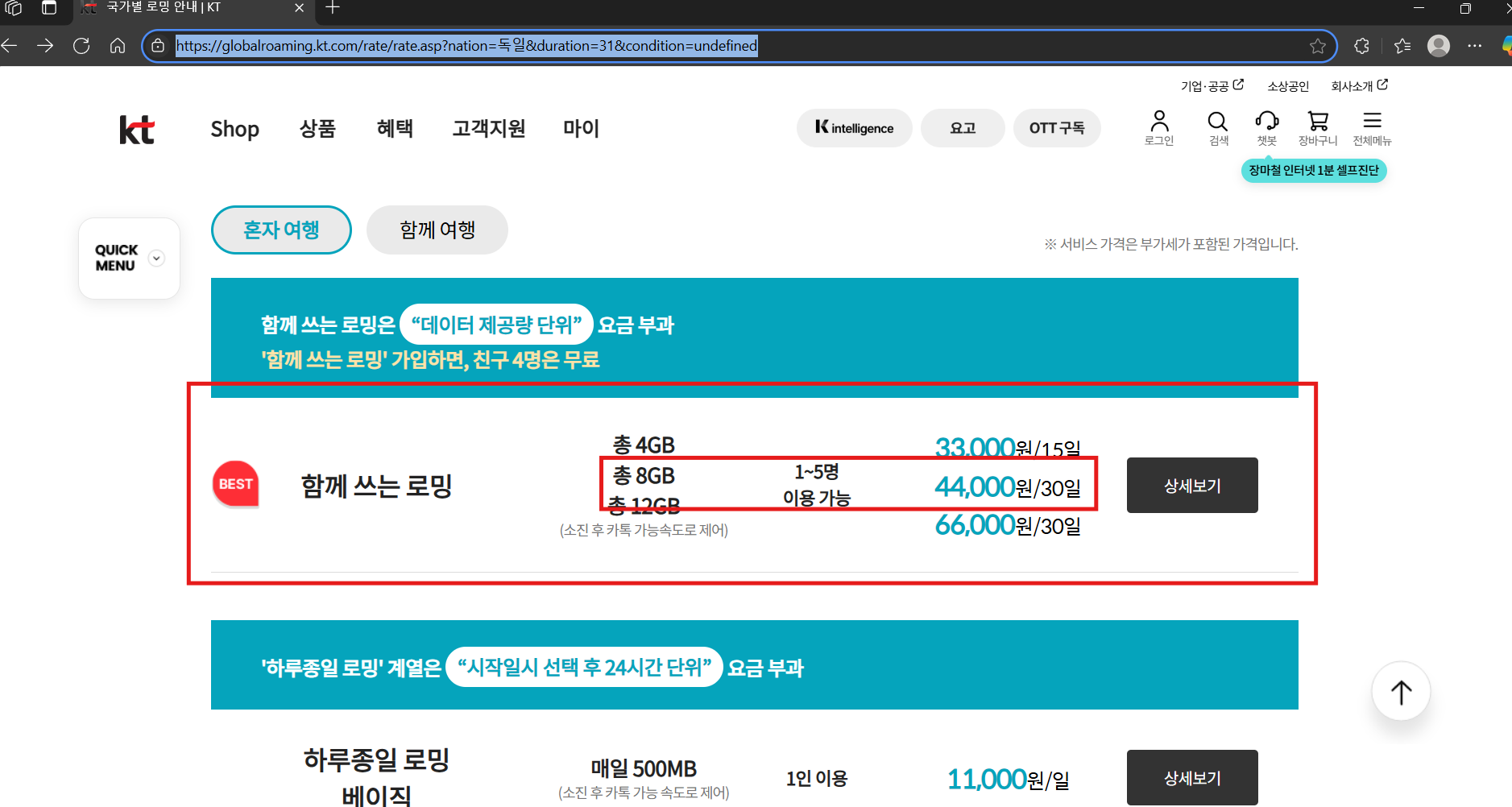
Task: Click the KT logo
Action: point(137,130)
